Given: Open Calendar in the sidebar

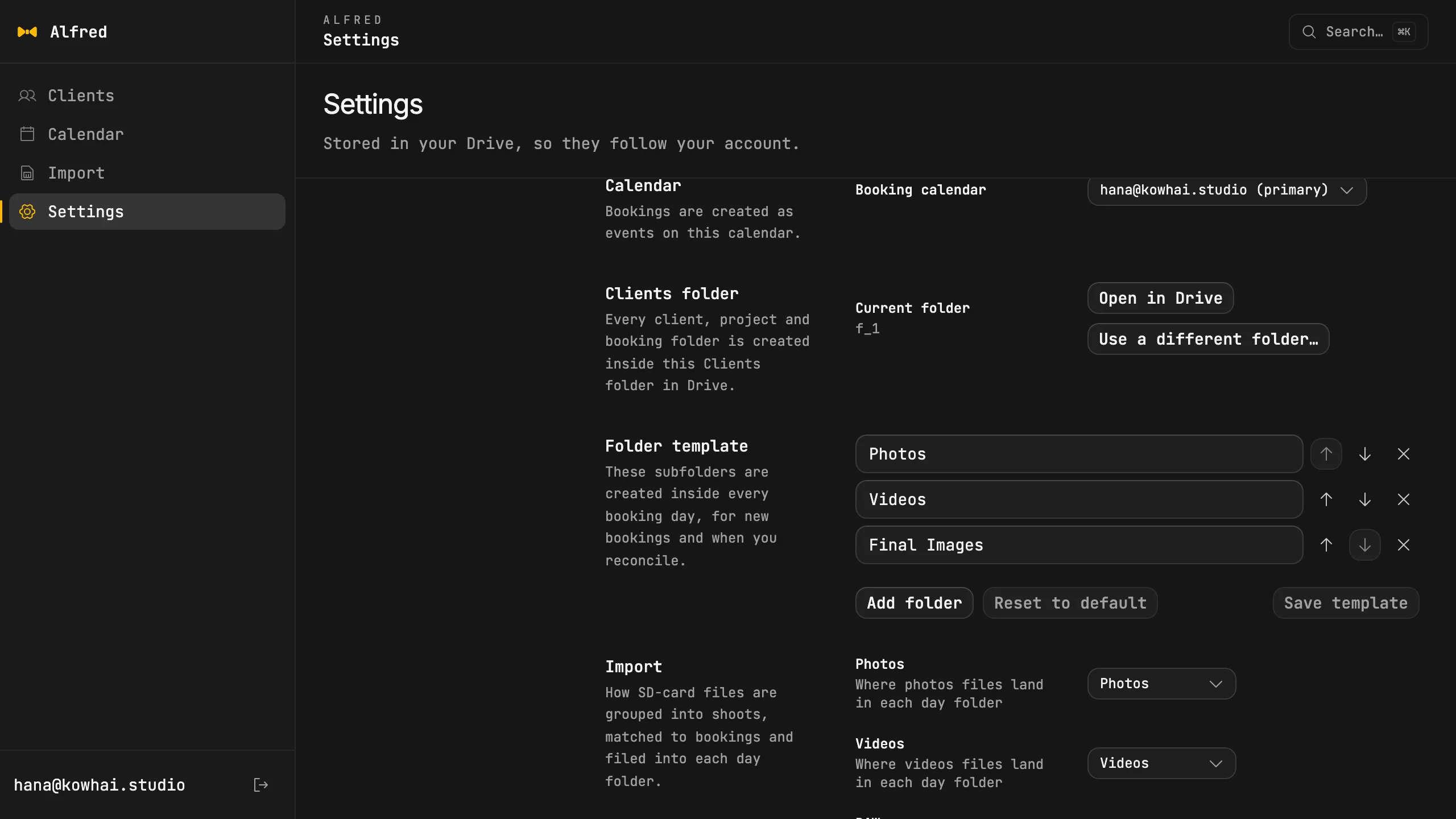Looking at the screenshot, I should pyautogui.click(x=147, y=134).
